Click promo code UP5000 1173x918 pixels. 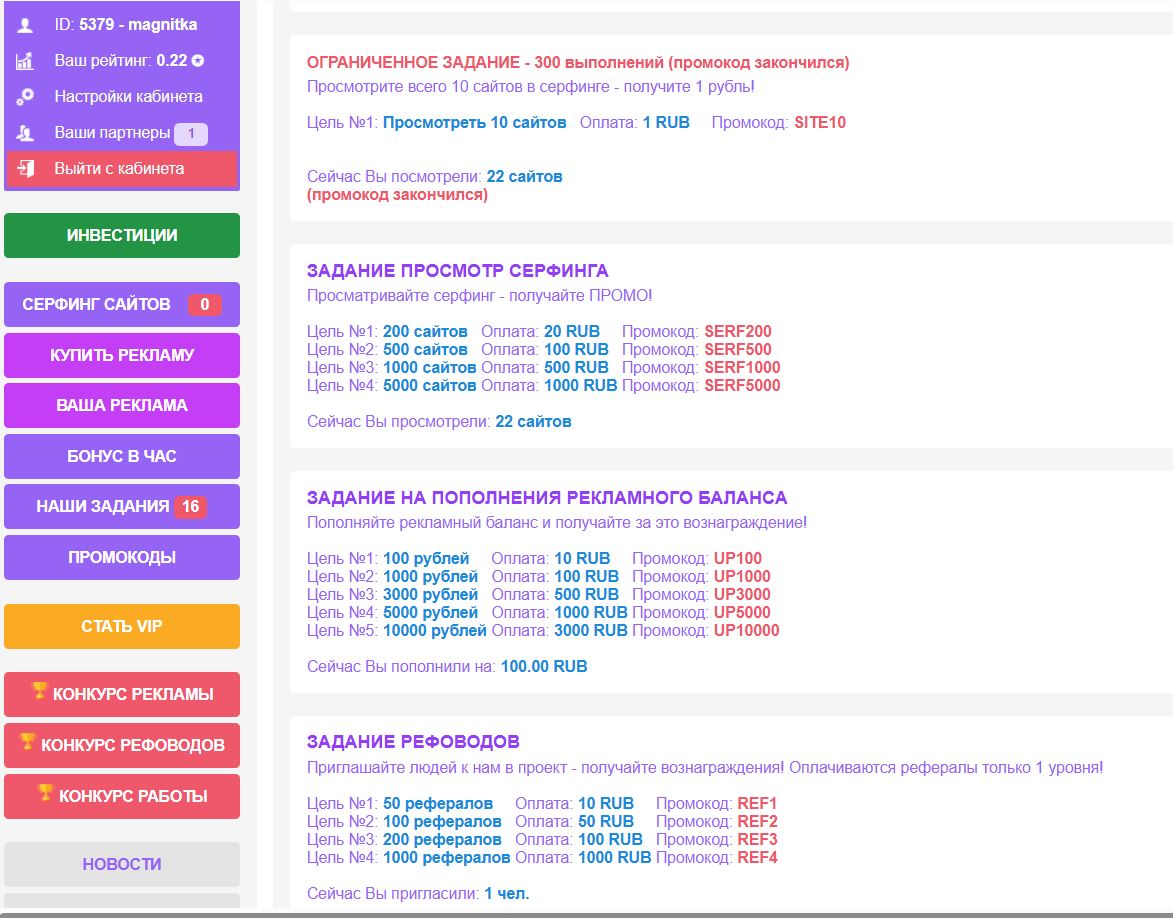[x=742, y=613]
